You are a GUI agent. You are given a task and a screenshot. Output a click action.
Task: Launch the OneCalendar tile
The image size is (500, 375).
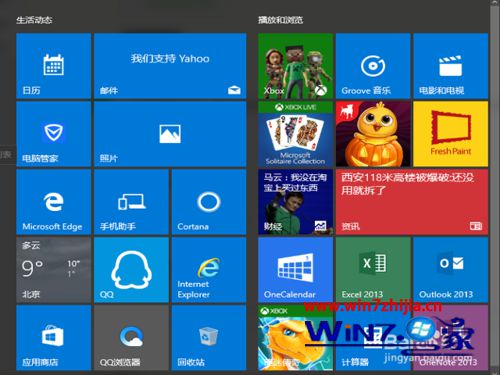coord(295,270)
